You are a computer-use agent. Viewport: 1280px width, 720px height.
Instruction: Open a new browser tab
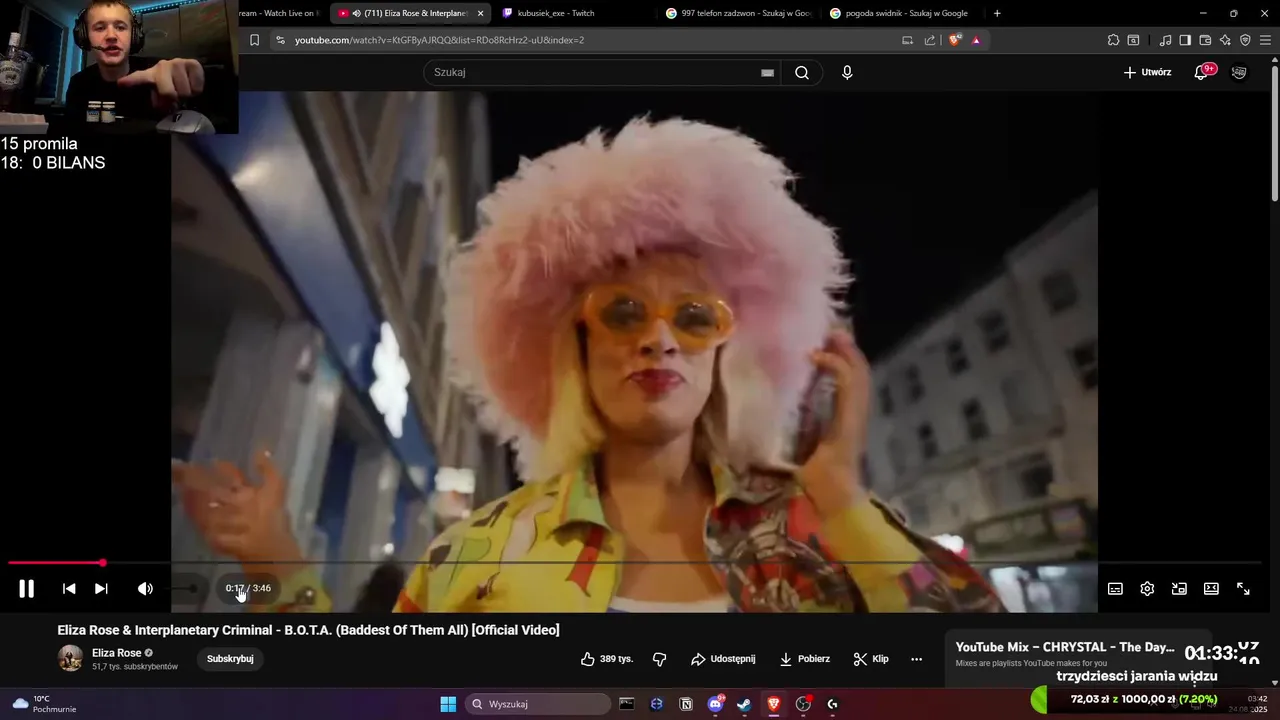pos(997,13)
